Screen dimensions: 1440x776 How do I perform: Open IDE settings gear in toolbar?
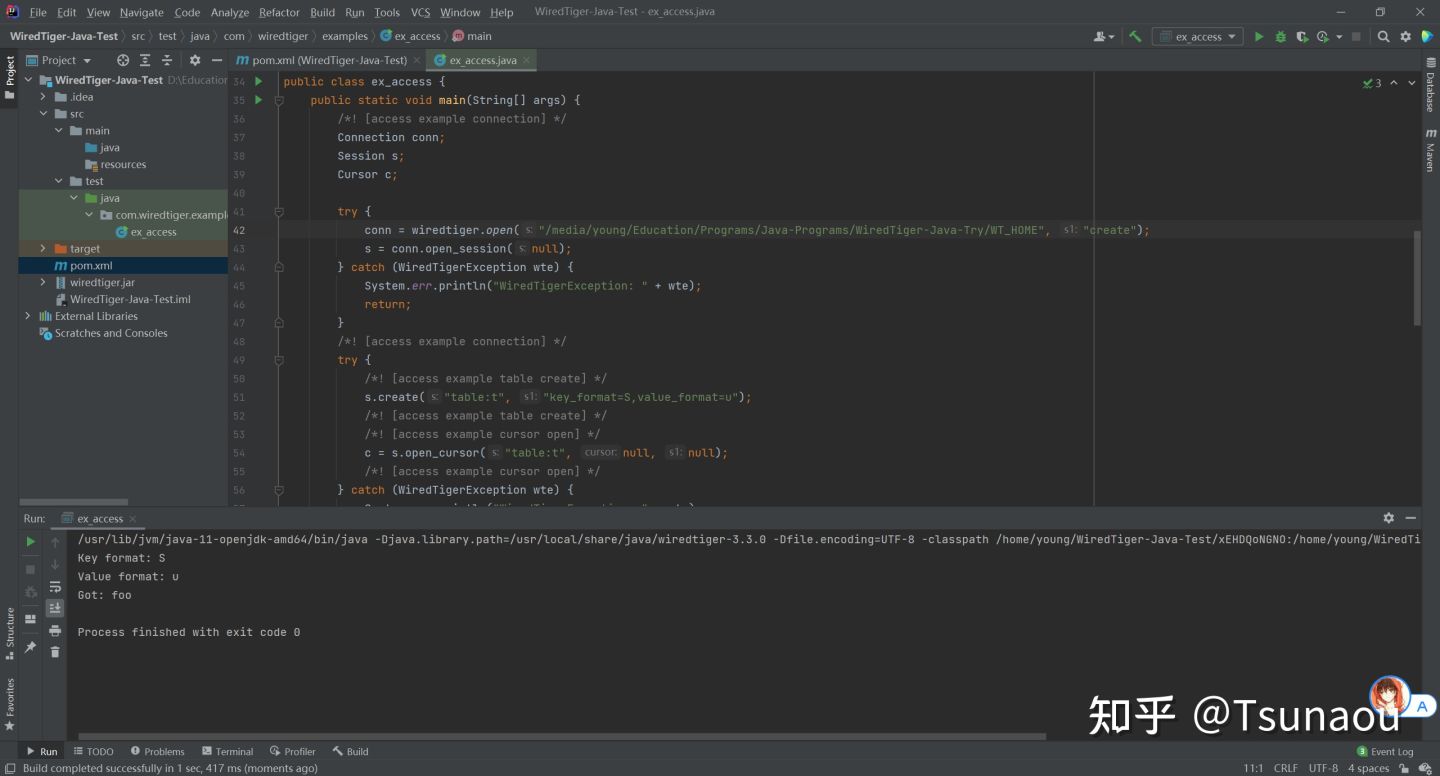[1406, 36]
